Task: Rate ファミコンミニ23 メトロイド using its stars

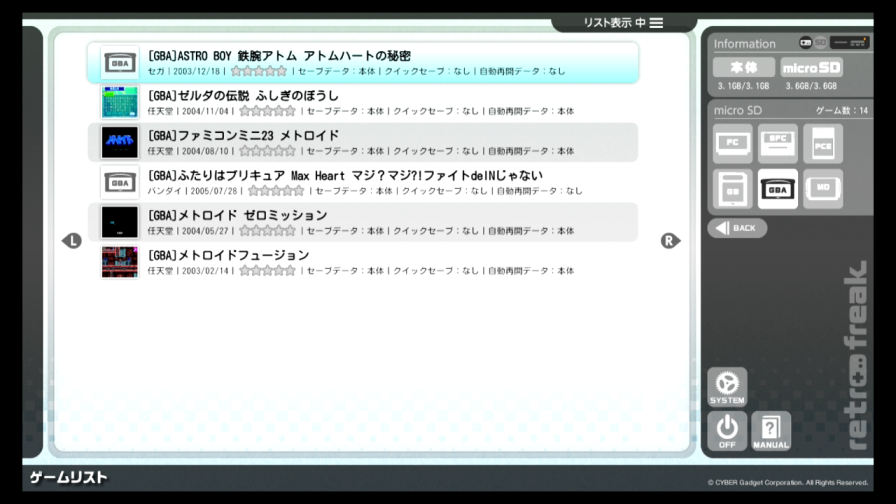Action: tap(267, 151)
